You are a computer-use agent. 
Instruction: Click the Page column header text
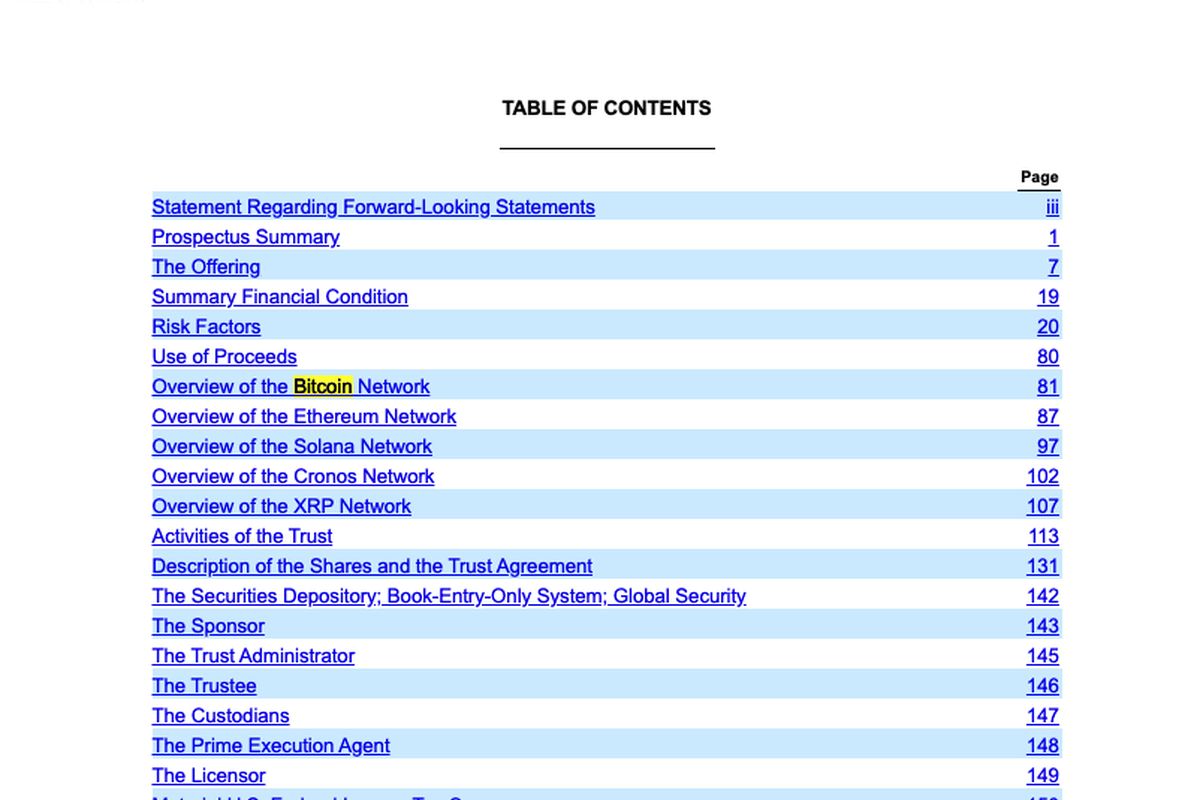[1040, 177]
